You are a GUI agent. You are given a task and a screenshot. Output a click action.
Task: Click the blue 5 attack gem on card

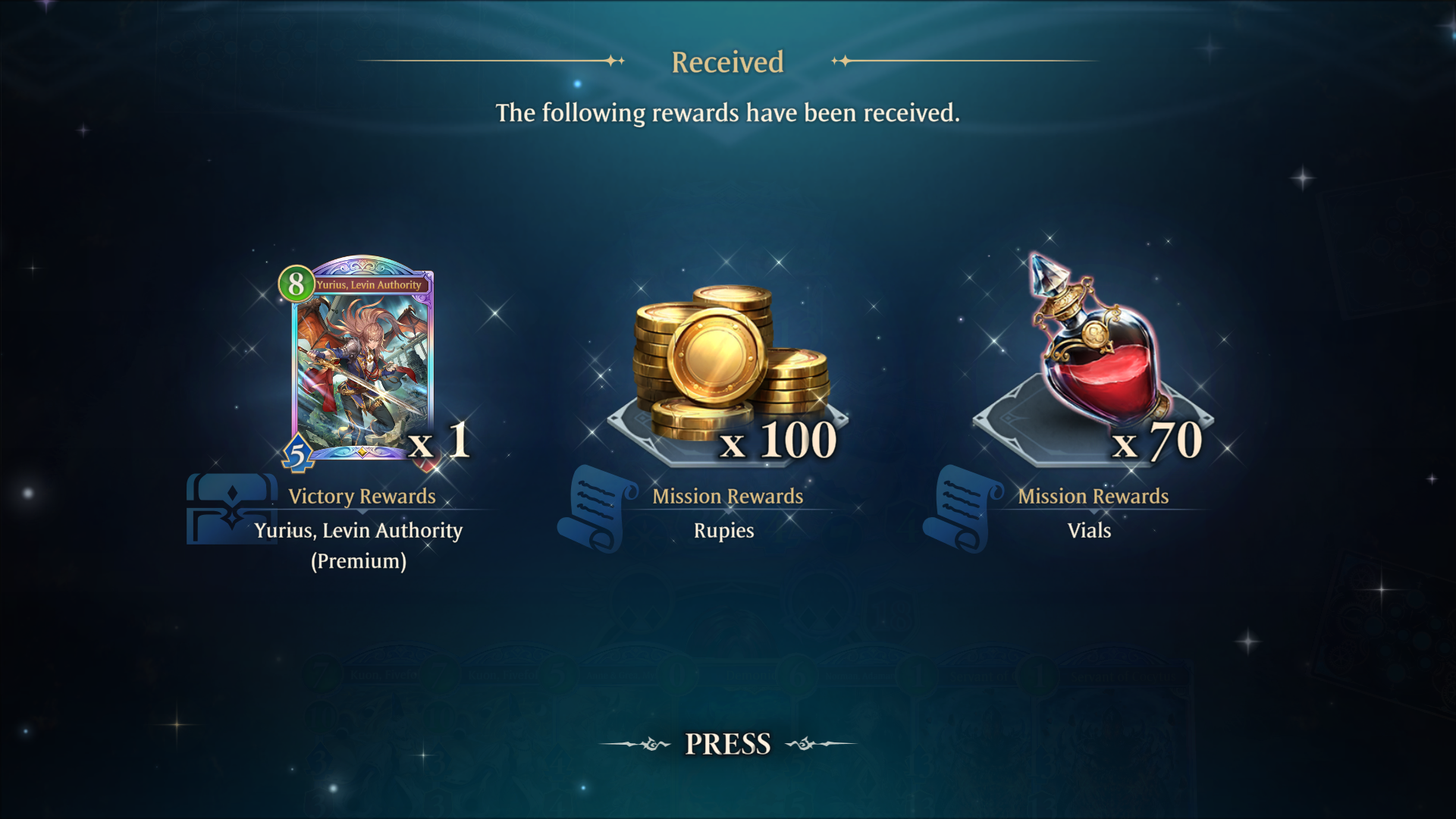pyautogui.click(x=298, y=453)
